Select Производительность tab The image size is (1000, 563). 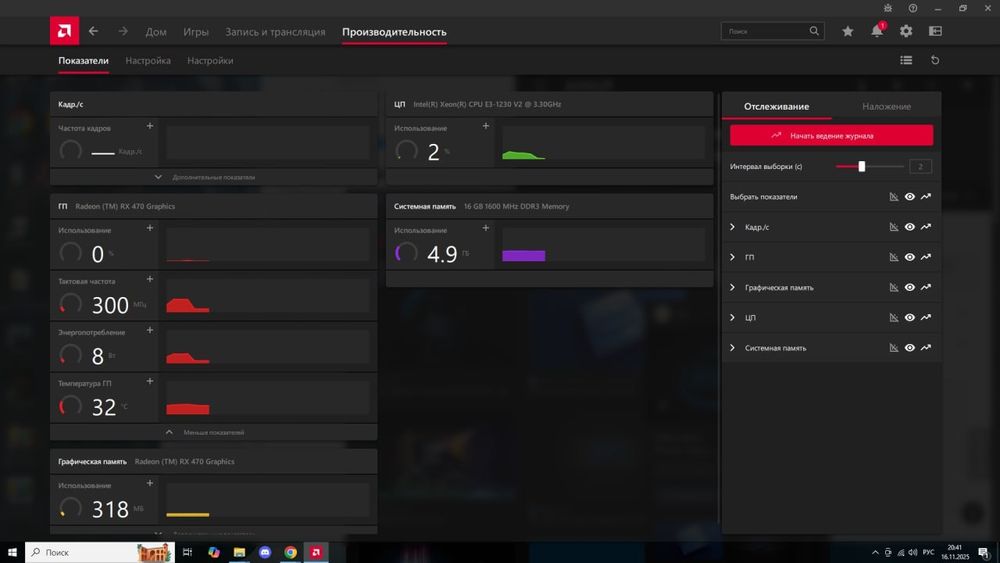394,32
